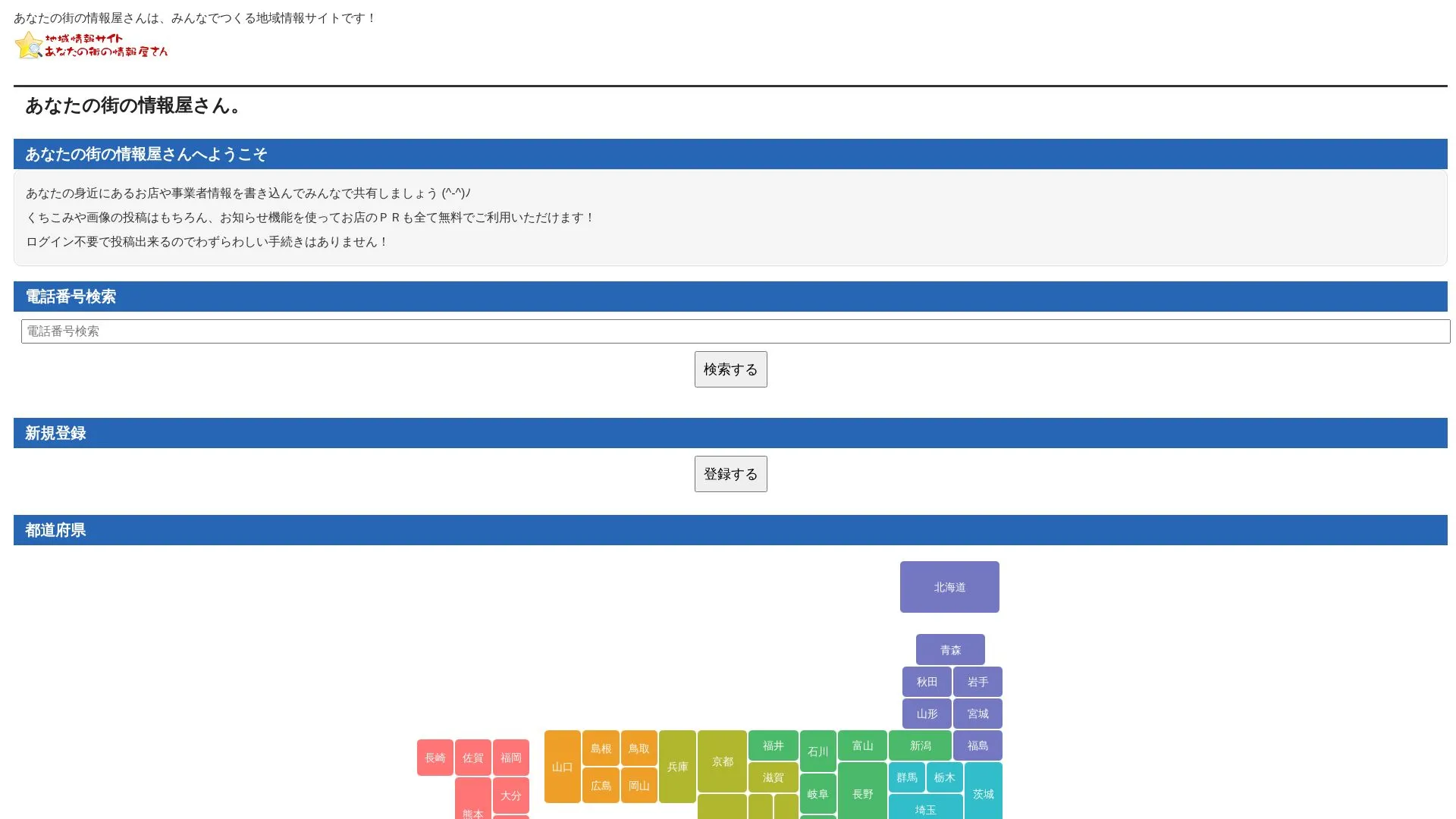Select 大分 prefecture
The height and width of the screenshot is (819, 1456).
pos(510,795)
